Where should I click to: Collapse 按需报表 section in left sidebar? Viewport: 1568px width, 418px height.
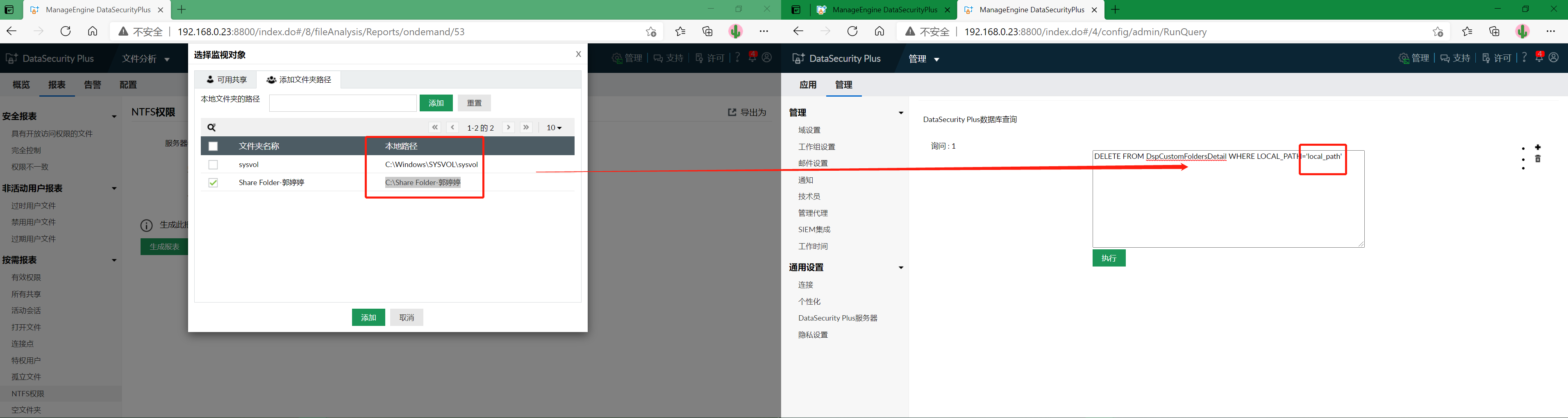[114, 260]
